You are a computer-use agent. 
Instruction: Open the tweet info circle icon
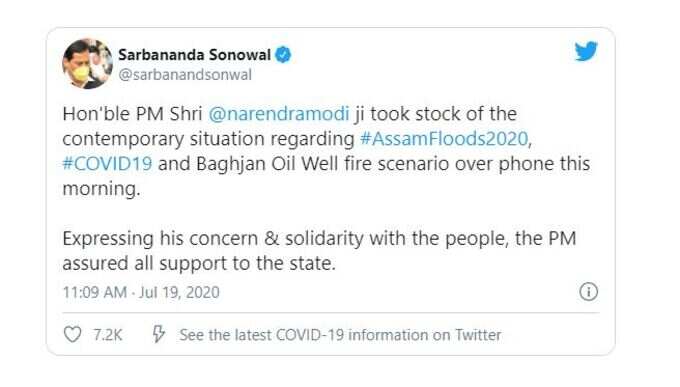pos(588,292)
